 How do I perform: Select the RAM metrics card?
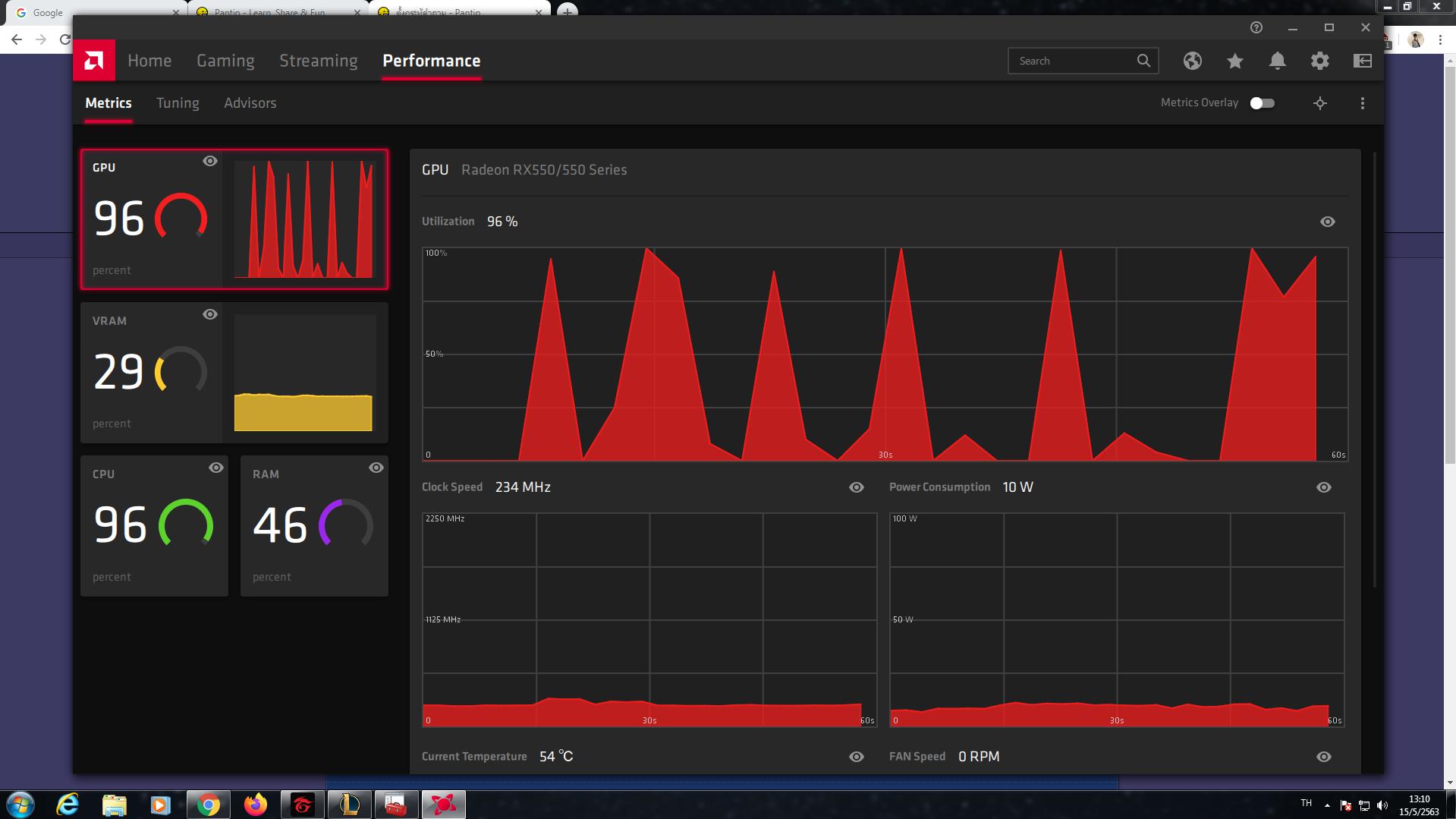click(x=314, y=526)
